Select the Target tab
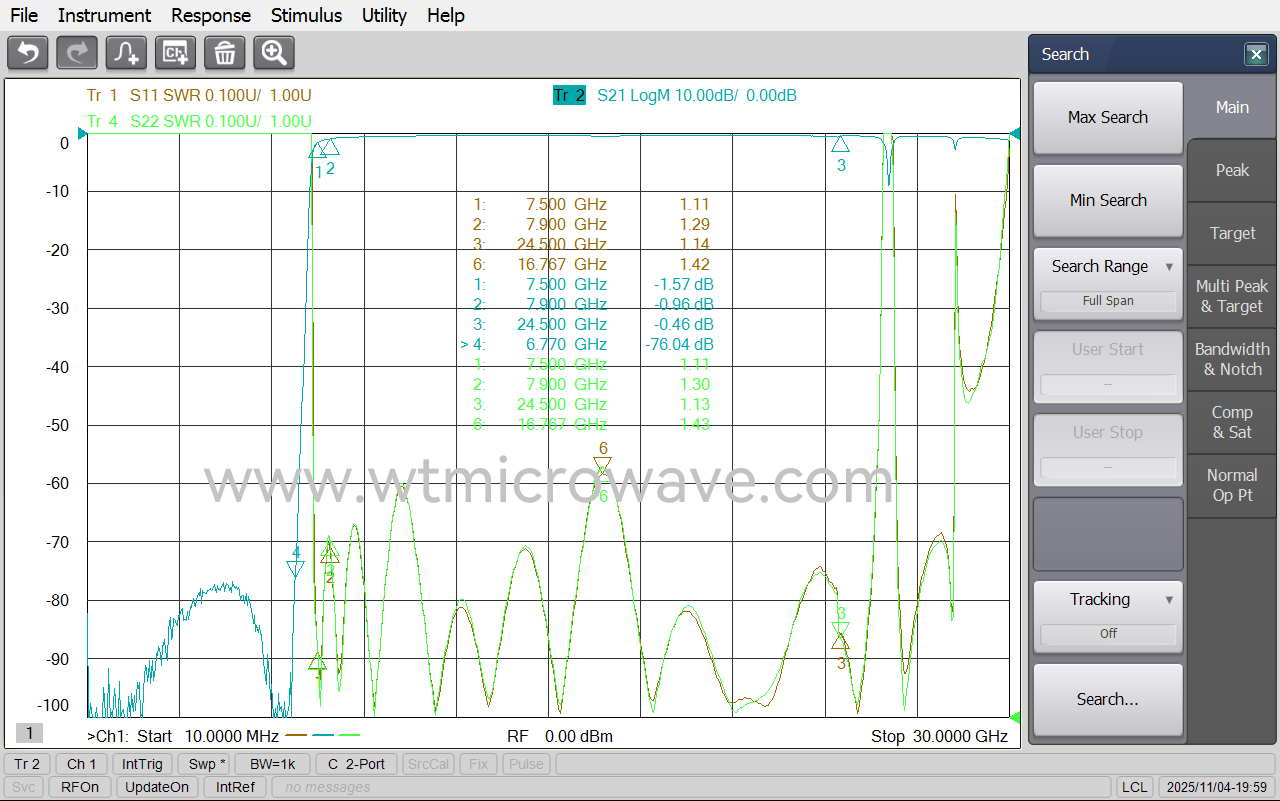This screenshot has height=801, width=1280. [1232, 234]
